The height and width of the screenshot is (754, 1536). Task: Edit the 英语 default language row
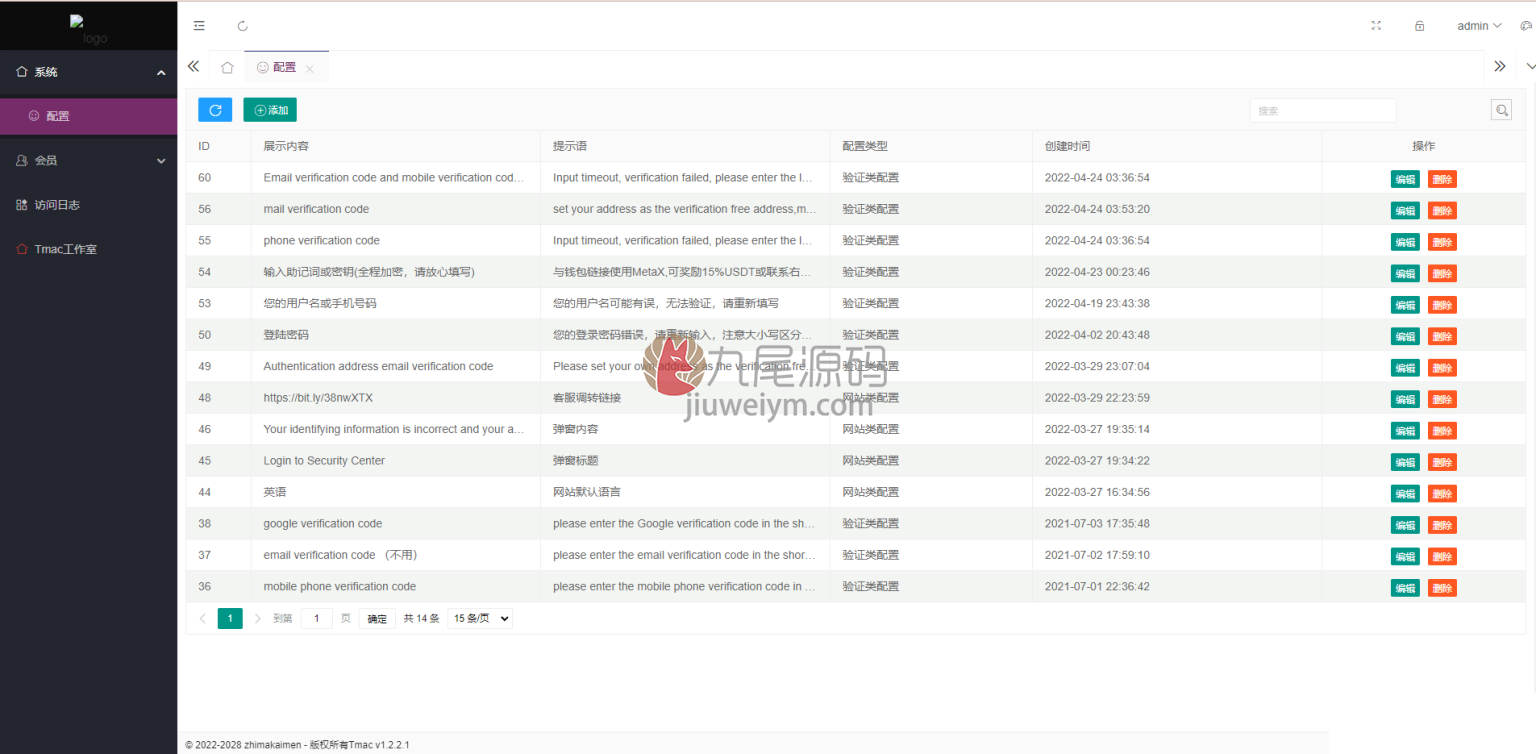(1405, 494)
